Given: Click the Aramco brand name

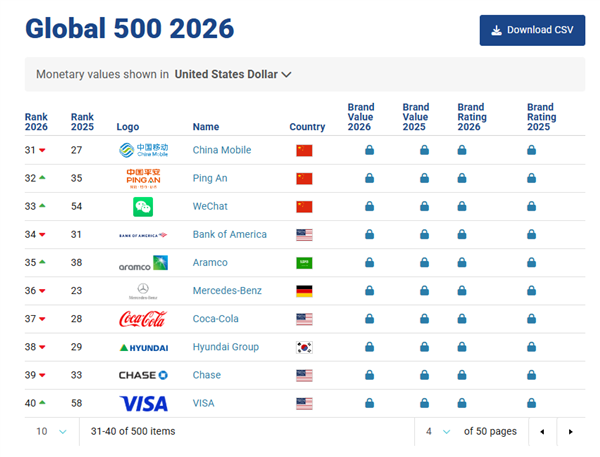Looking at the screenshot, I should click(210, 263).
